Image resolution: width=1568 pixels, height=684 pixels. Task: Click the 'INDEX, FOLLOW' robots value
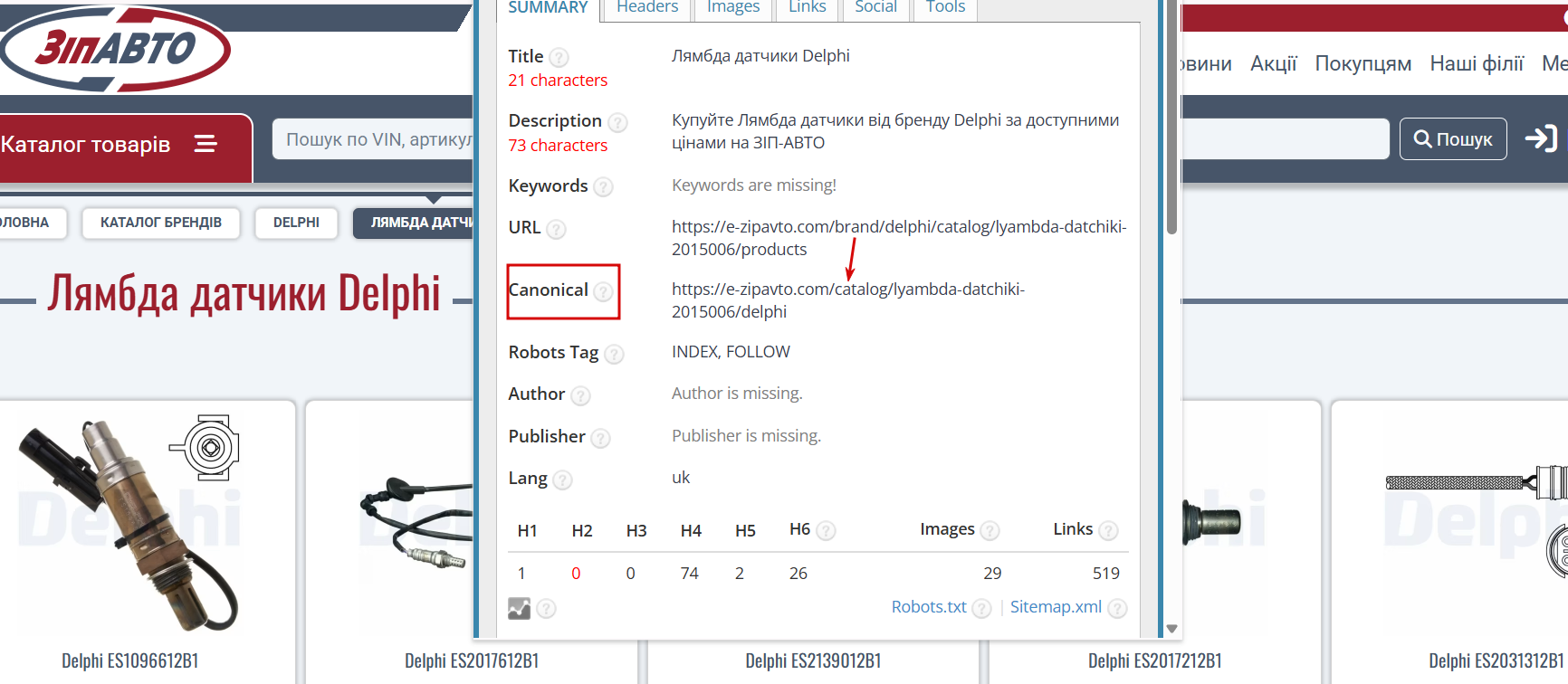click(x=731, y=352)
